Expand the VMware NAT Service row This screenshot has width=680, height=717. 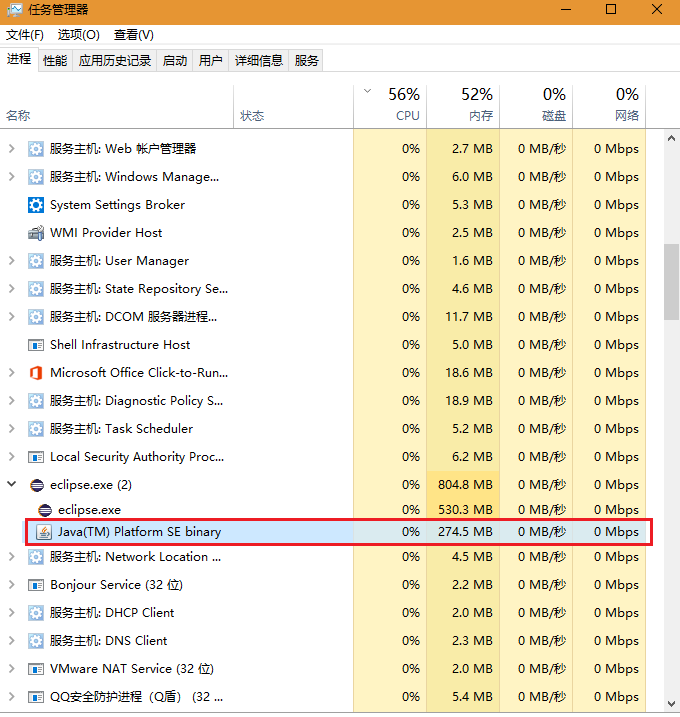click(11, 669)
